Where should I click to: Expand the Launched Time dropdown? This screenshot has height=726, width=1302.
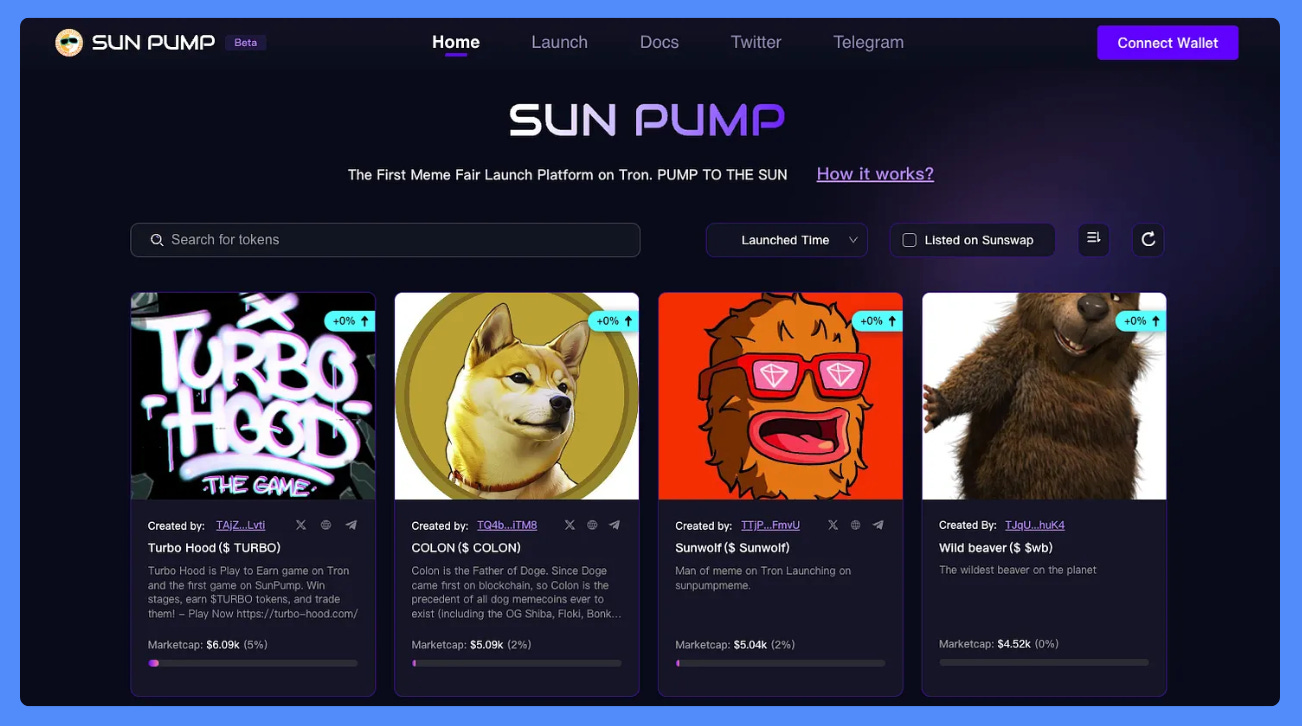(x=786, y=240)
